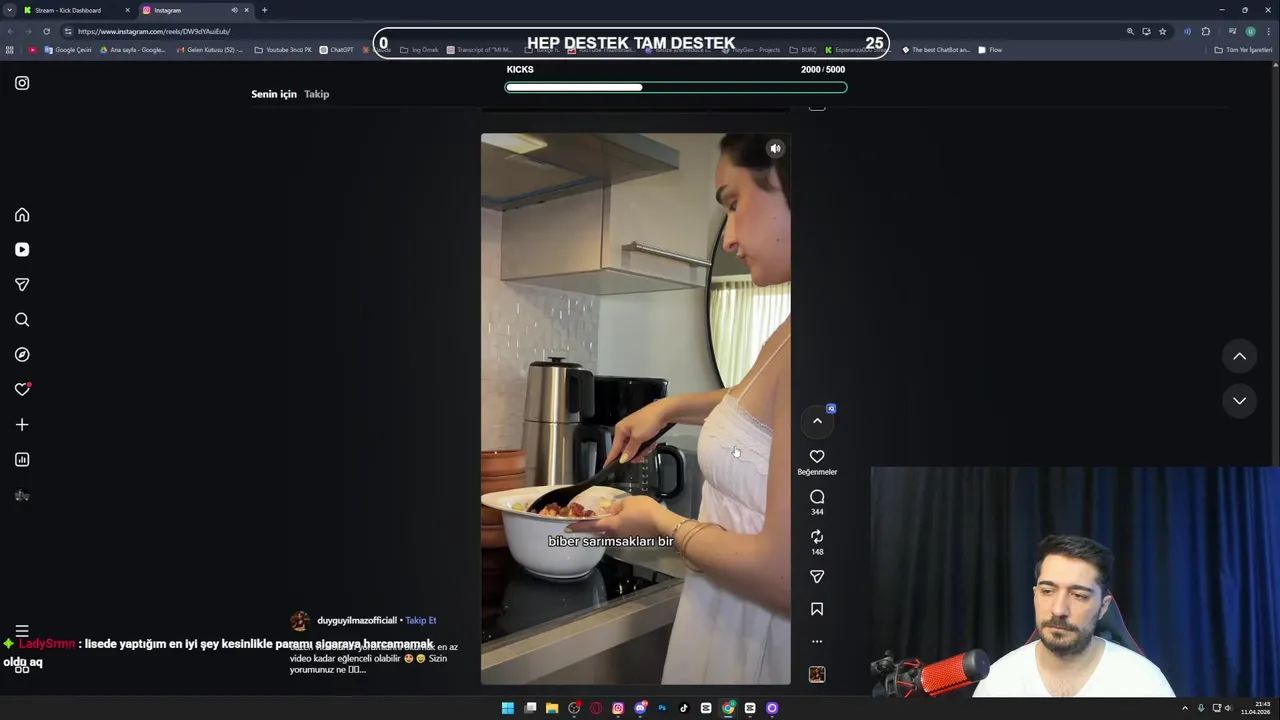
Task: Open Direct messages icon in sidebar
Action: (22, 285)
